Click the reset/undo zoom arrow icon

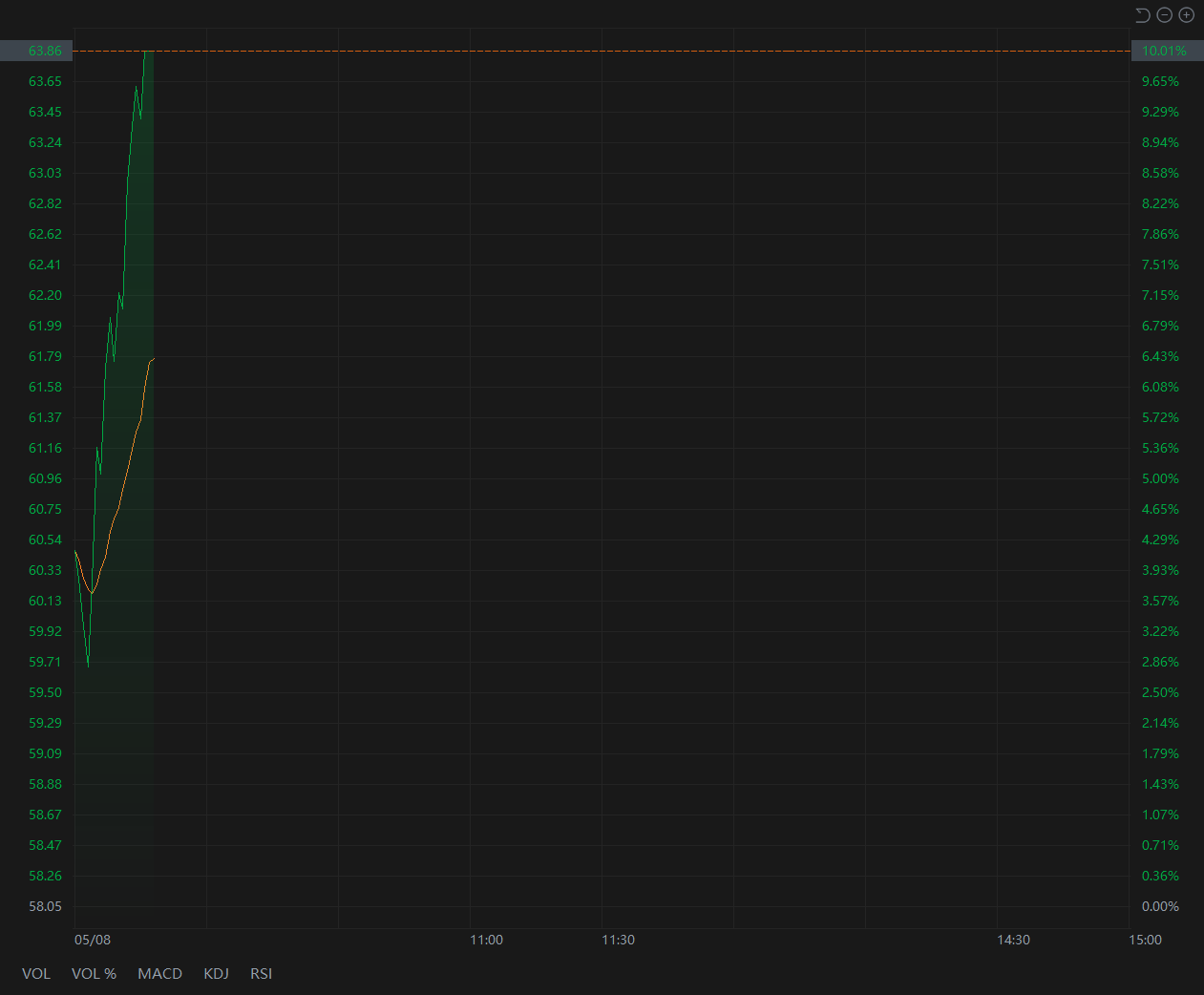(x=1142, y=15)
